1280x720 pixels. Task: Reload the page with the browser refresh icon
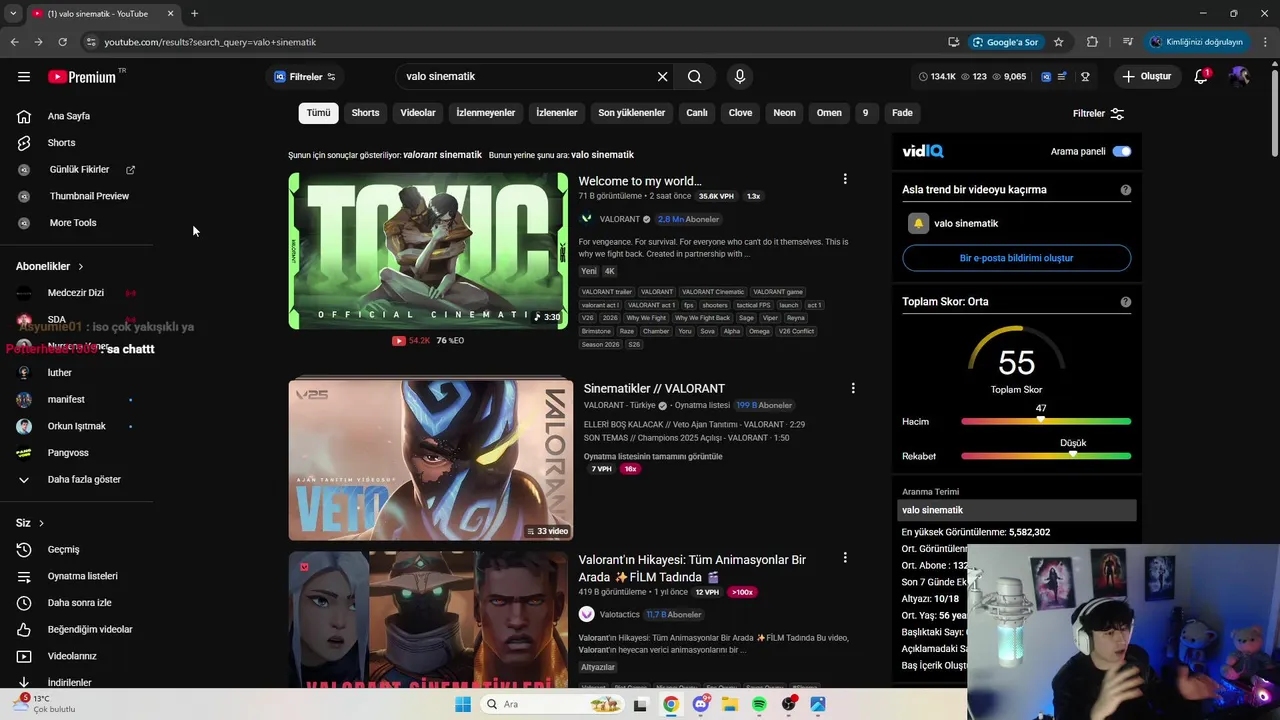[62, 42]
